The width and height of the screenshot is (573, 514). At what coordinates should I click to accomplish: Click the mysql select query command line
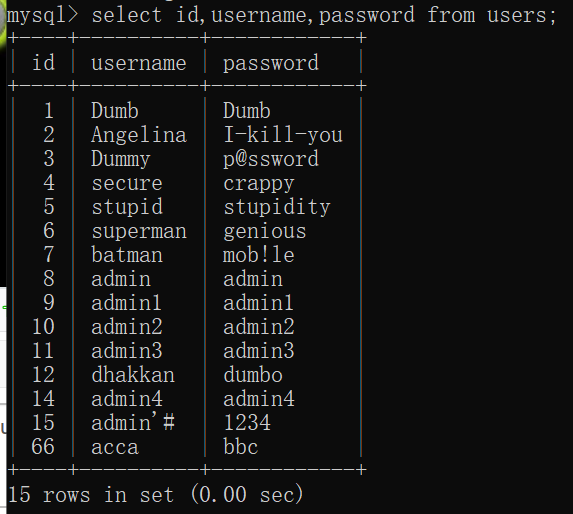point(281,16)
